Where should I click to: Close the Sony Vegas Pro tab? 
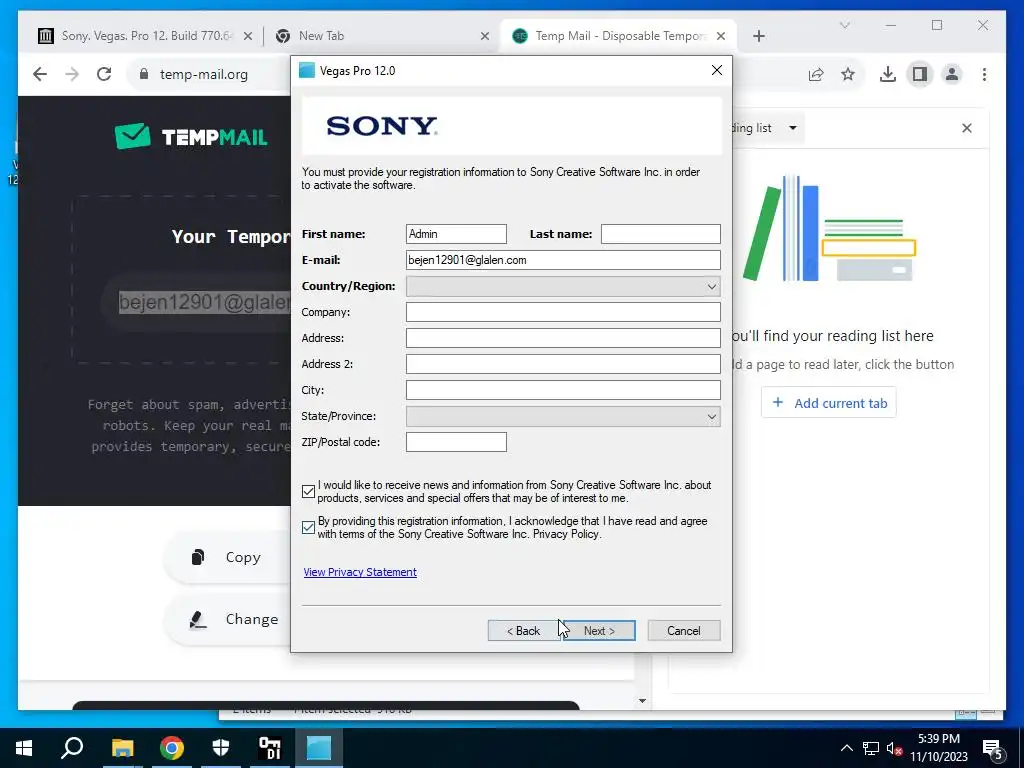click(248, 36)
